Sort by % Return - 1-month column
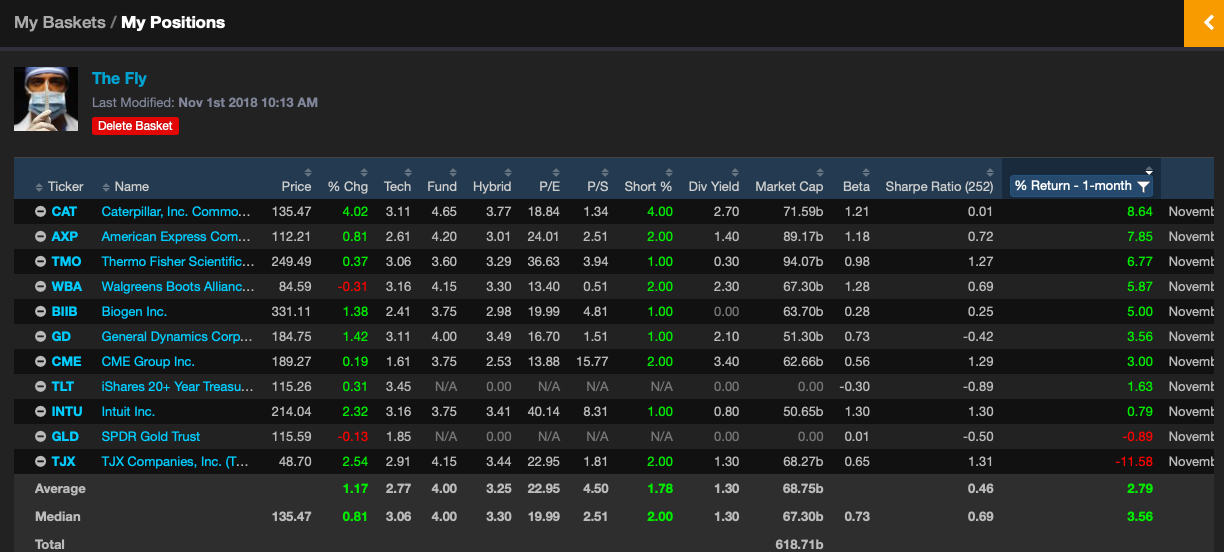 click(x=1073, y=186)
